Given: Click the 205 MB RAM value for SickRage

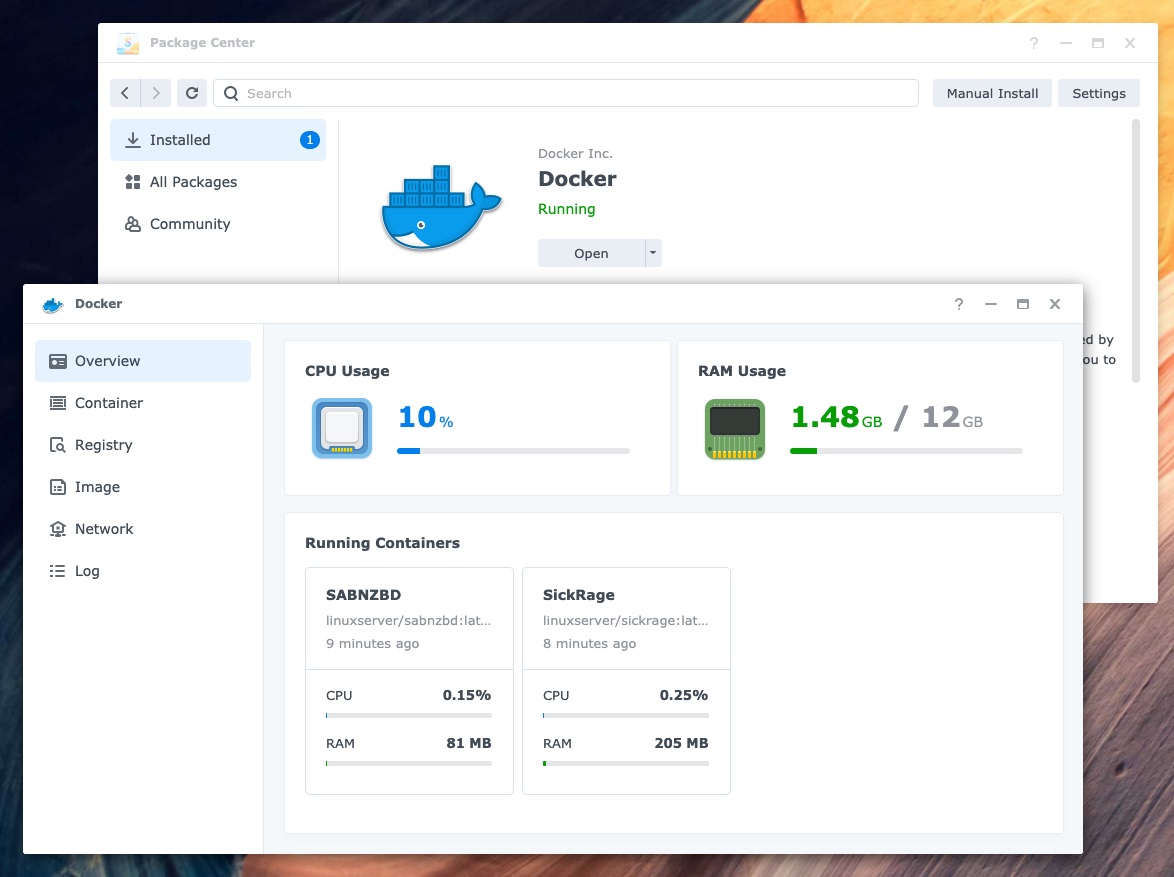Looking at the screenshot, I should (681, 743).
